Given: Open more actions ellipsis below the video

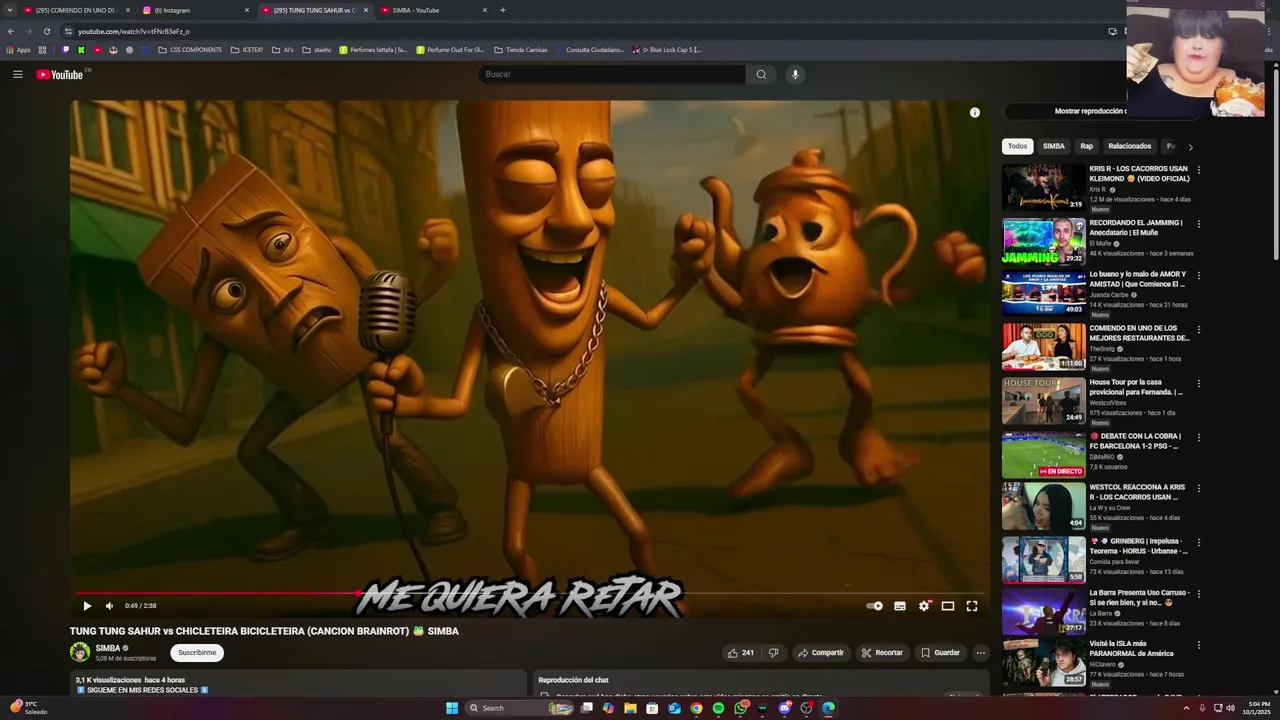Looking at the screenshot, I should 981,653.
